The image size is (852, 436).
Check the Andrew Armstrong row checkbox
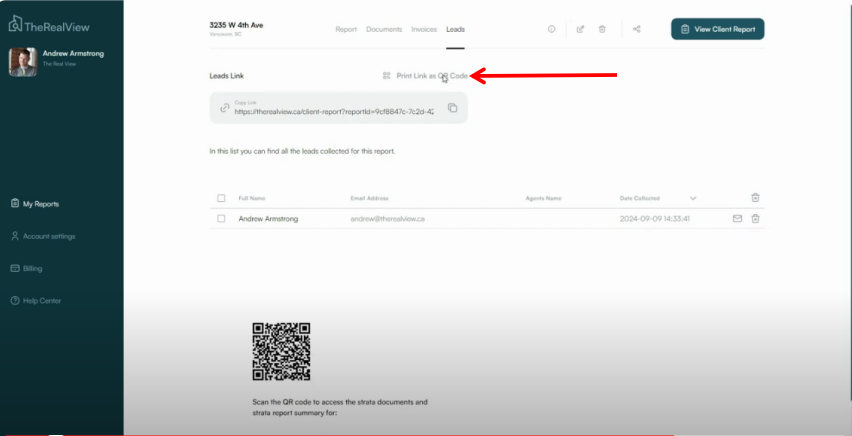221,218
